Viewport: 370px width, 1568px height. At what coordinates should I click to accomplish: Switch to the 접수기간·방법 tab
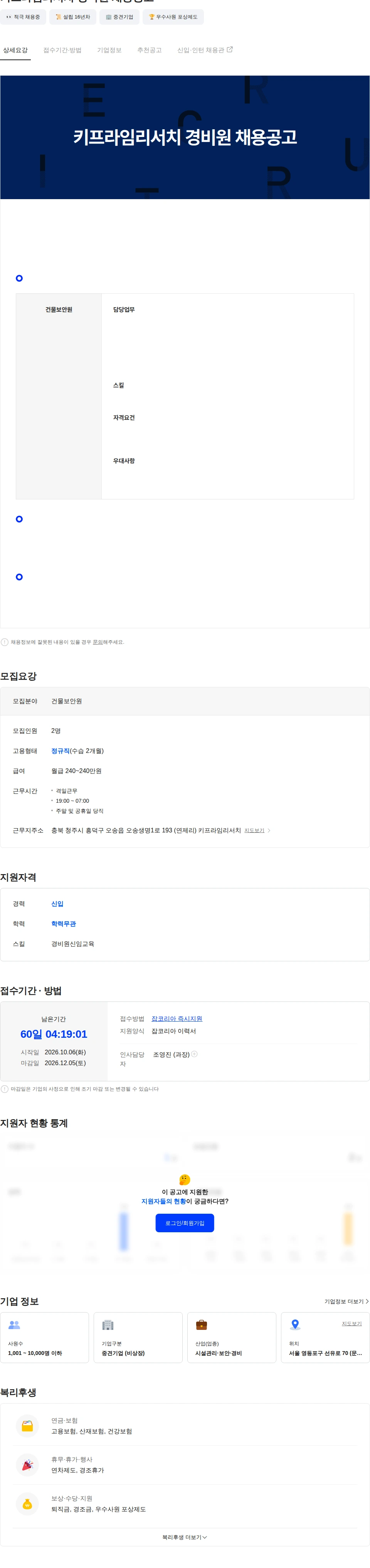(x=62, y=50)
